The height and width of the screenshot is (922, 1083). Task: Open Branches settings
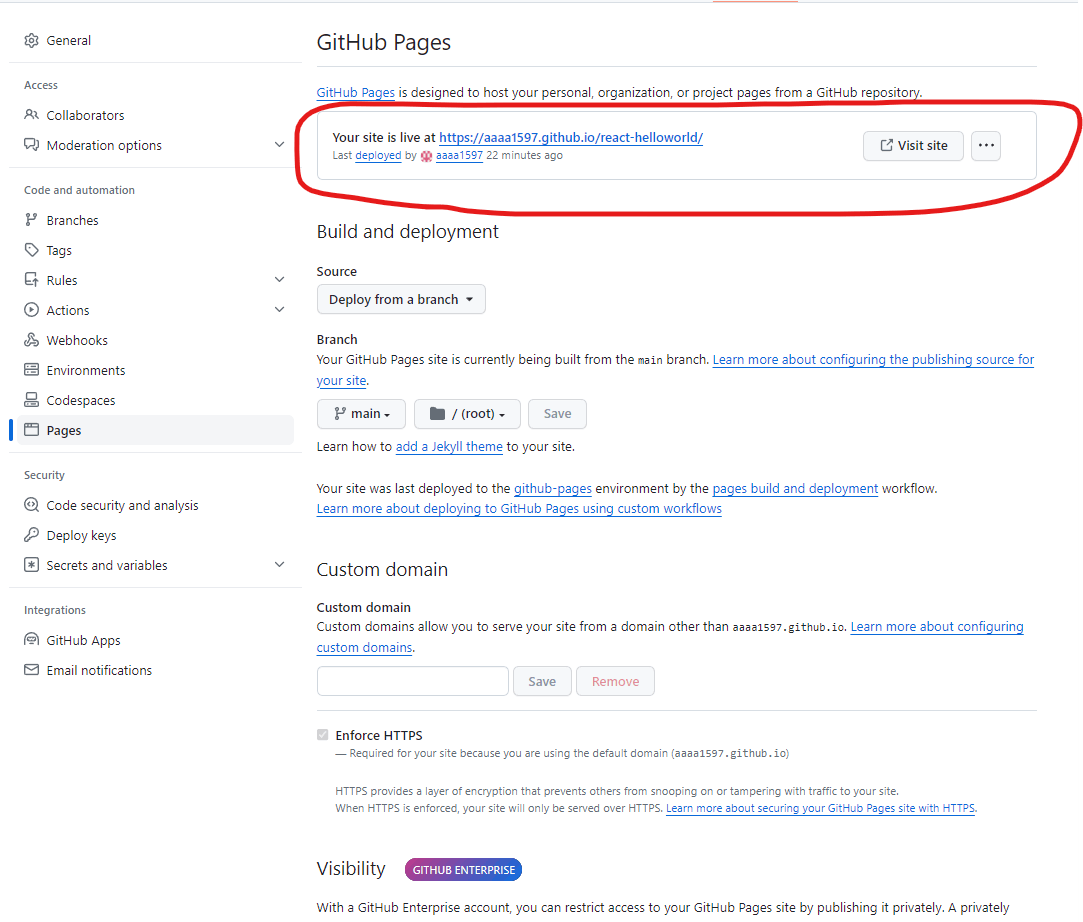tap(73, 220)
